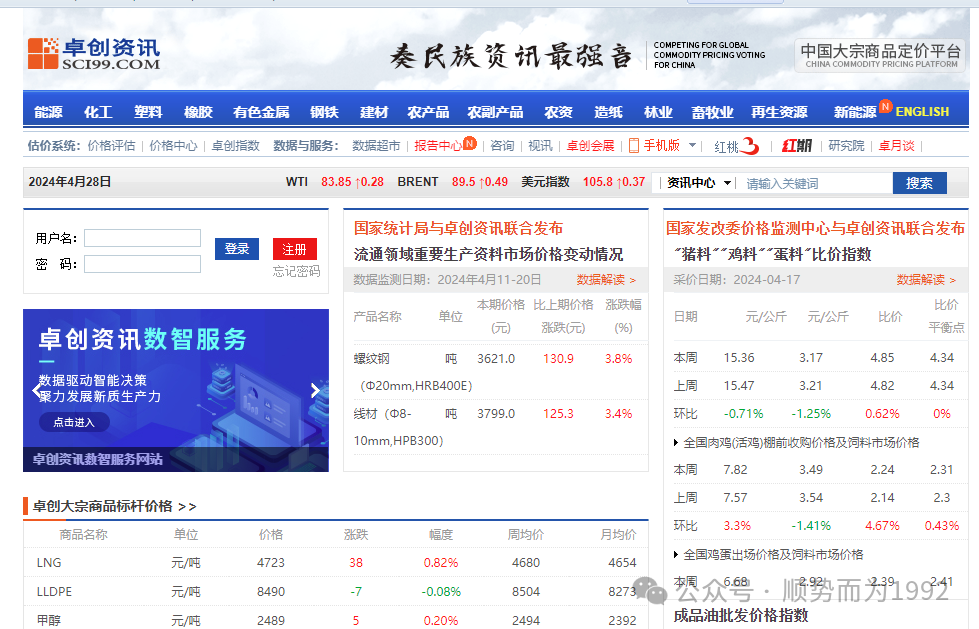979x629 pixels.
Task: Go back with the banner left arrow
Action: 36,390
